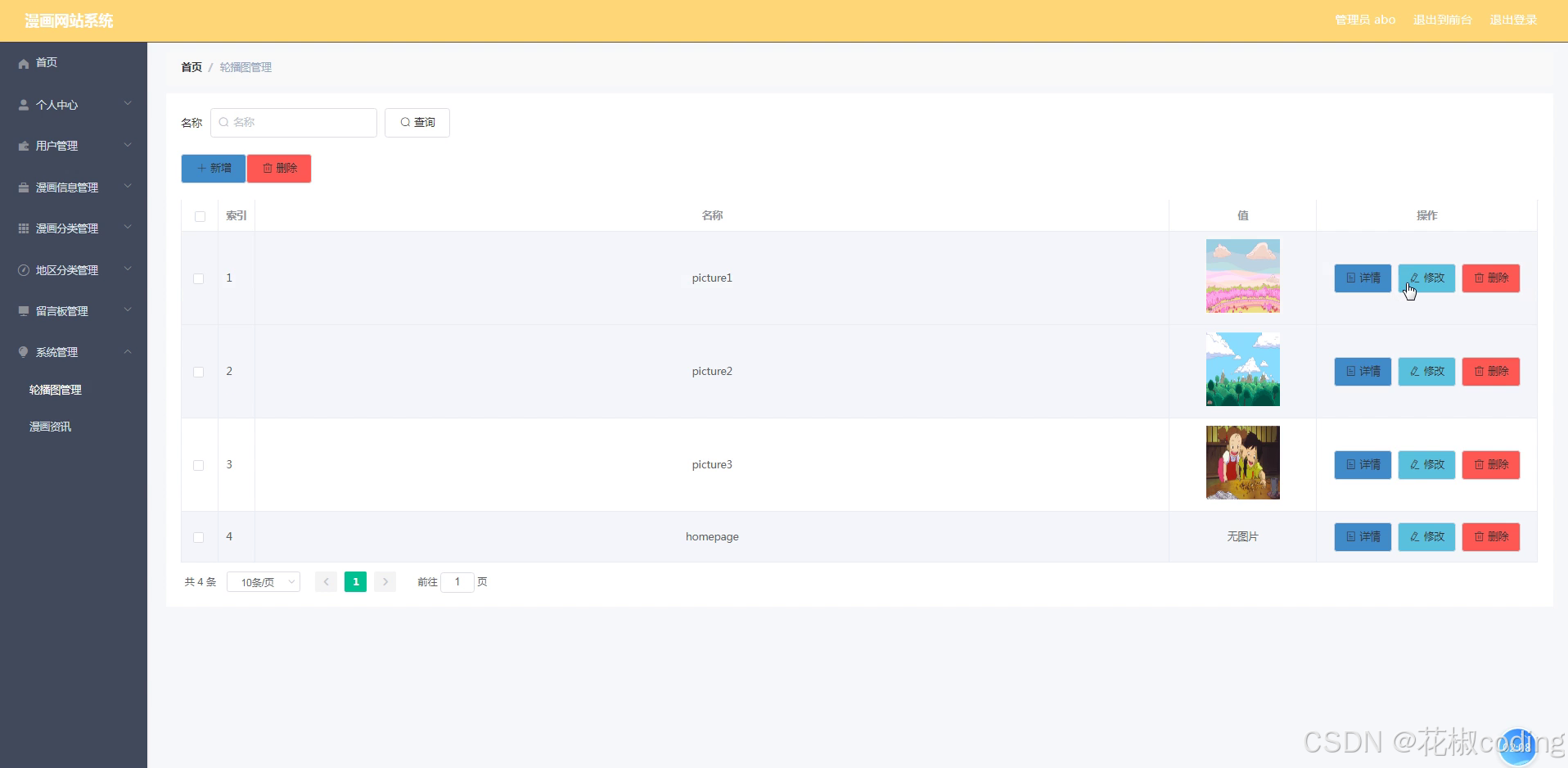Screen dimensions: 1568x768
Task: Click 退出到前台 in the header
Action: tap(1442, 20)
